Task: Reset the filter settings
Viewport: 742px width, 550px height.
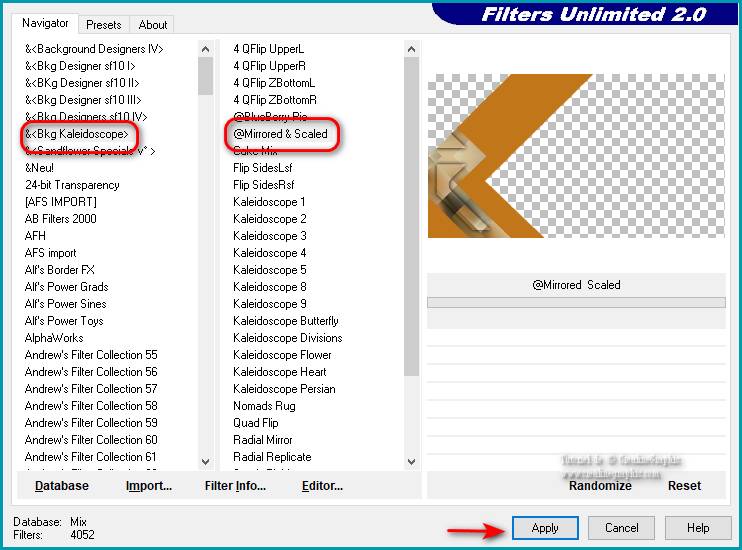Action: click(x=684, y=486)
